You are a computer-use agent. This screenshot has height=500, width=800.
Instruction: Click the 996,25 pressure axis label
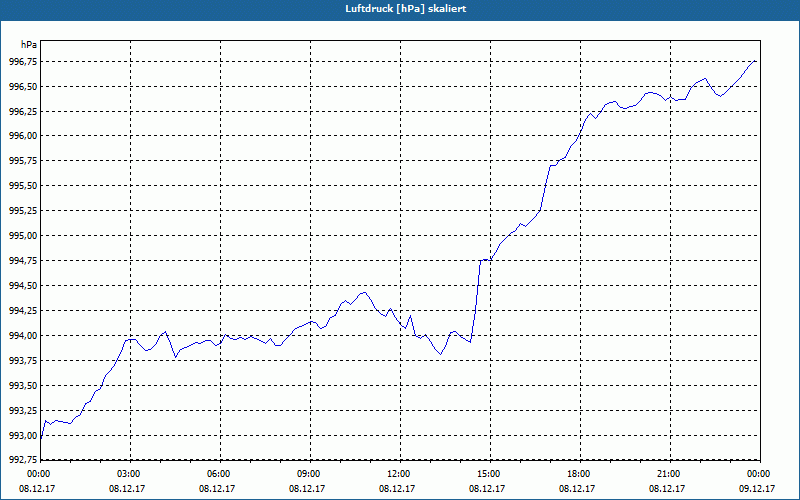[23, 112]
